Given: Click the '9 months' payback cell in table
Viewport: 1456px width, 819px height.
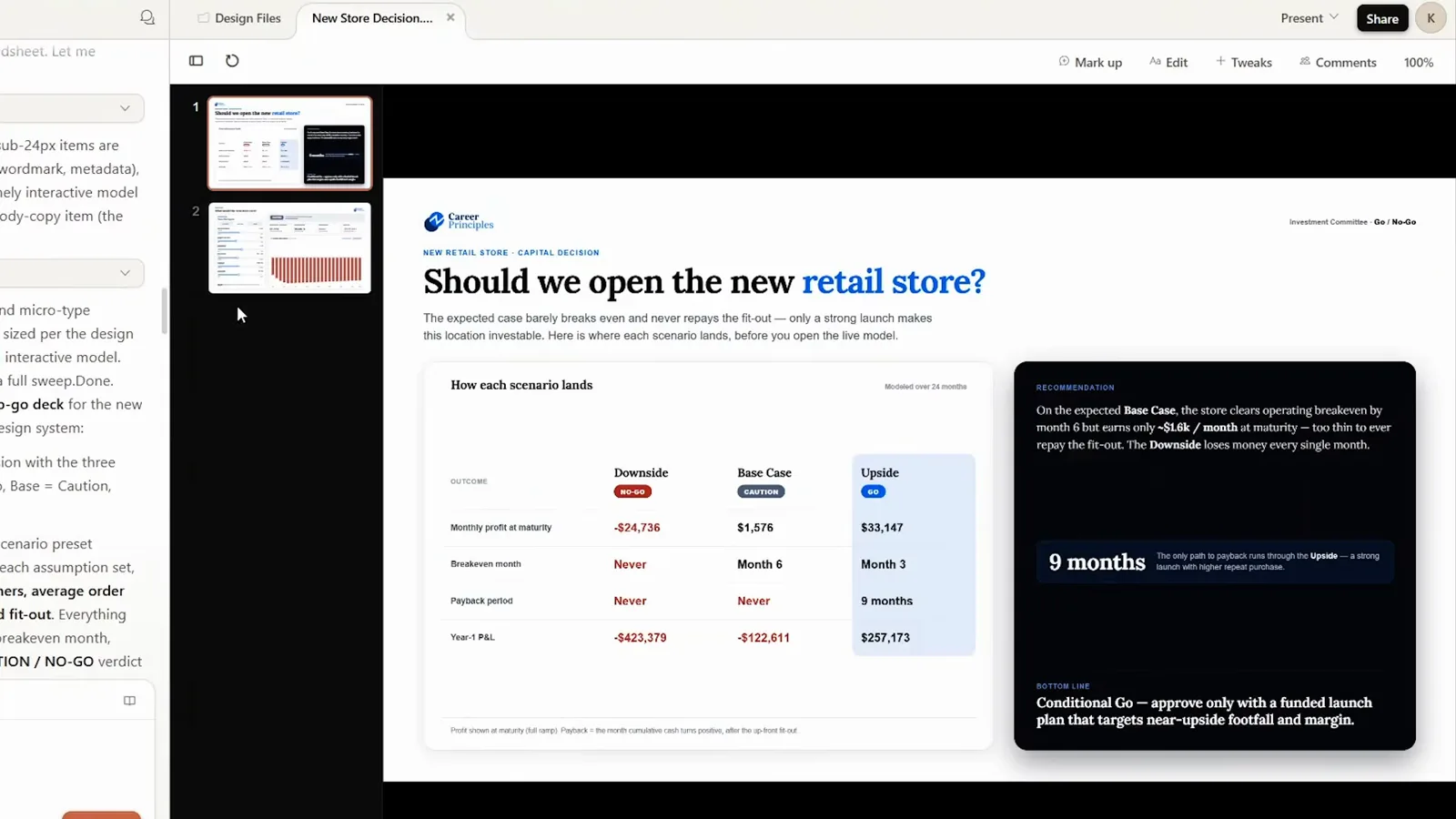Looking at the screenshot, I should (x=886, y=601).
